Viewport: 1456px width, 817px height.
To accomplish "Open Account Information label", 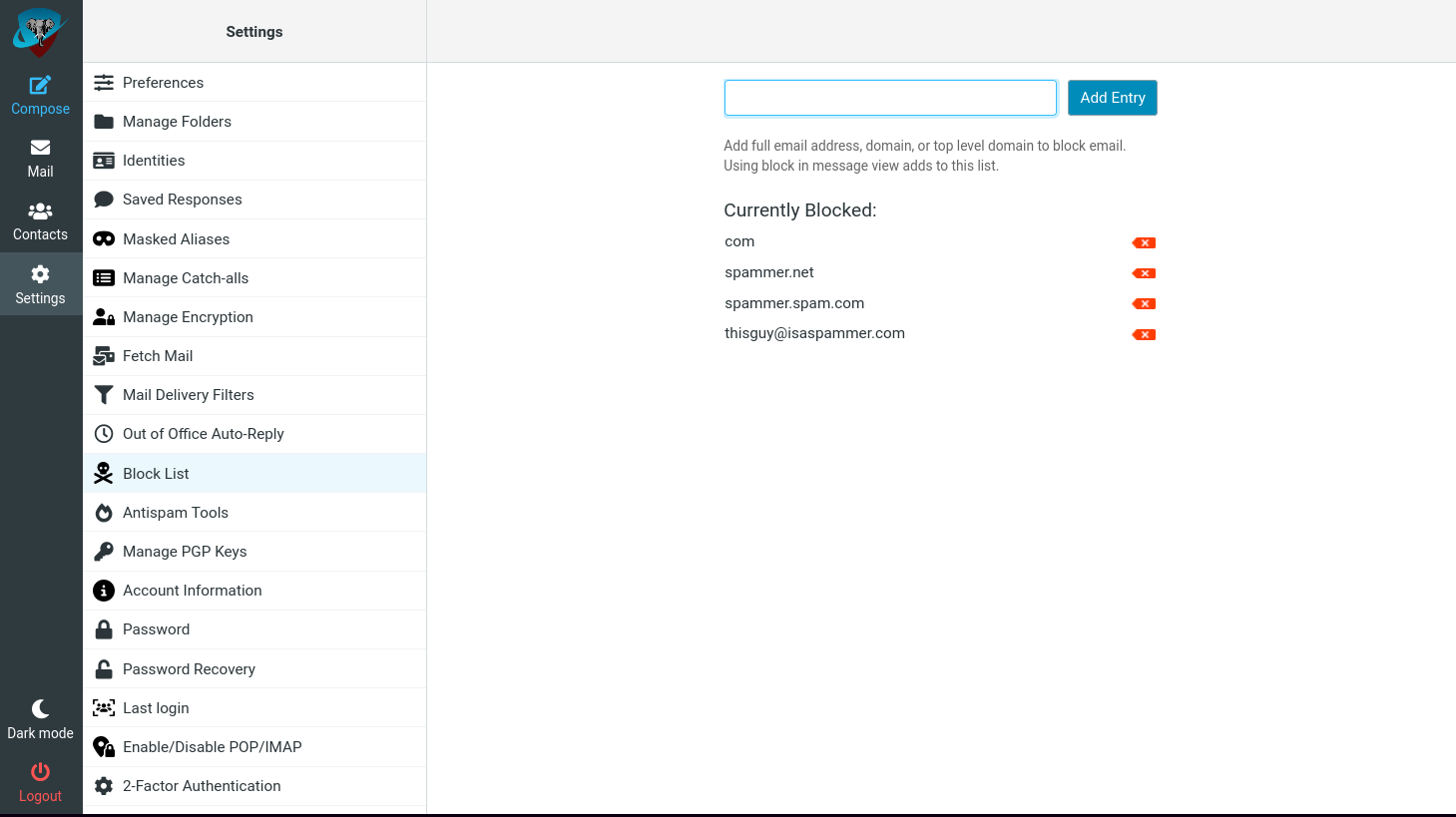I will [x=193, y=591].
